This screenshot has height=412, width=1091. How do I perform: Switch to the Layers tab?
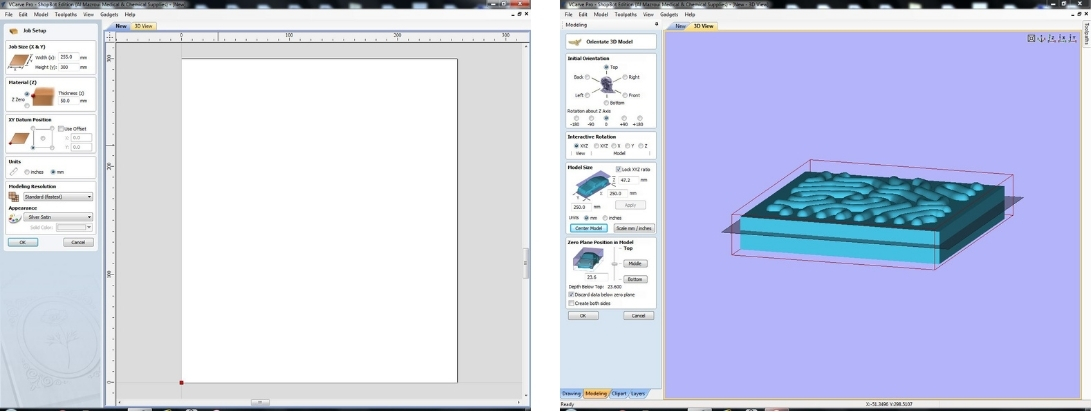[x=640, y=394]
